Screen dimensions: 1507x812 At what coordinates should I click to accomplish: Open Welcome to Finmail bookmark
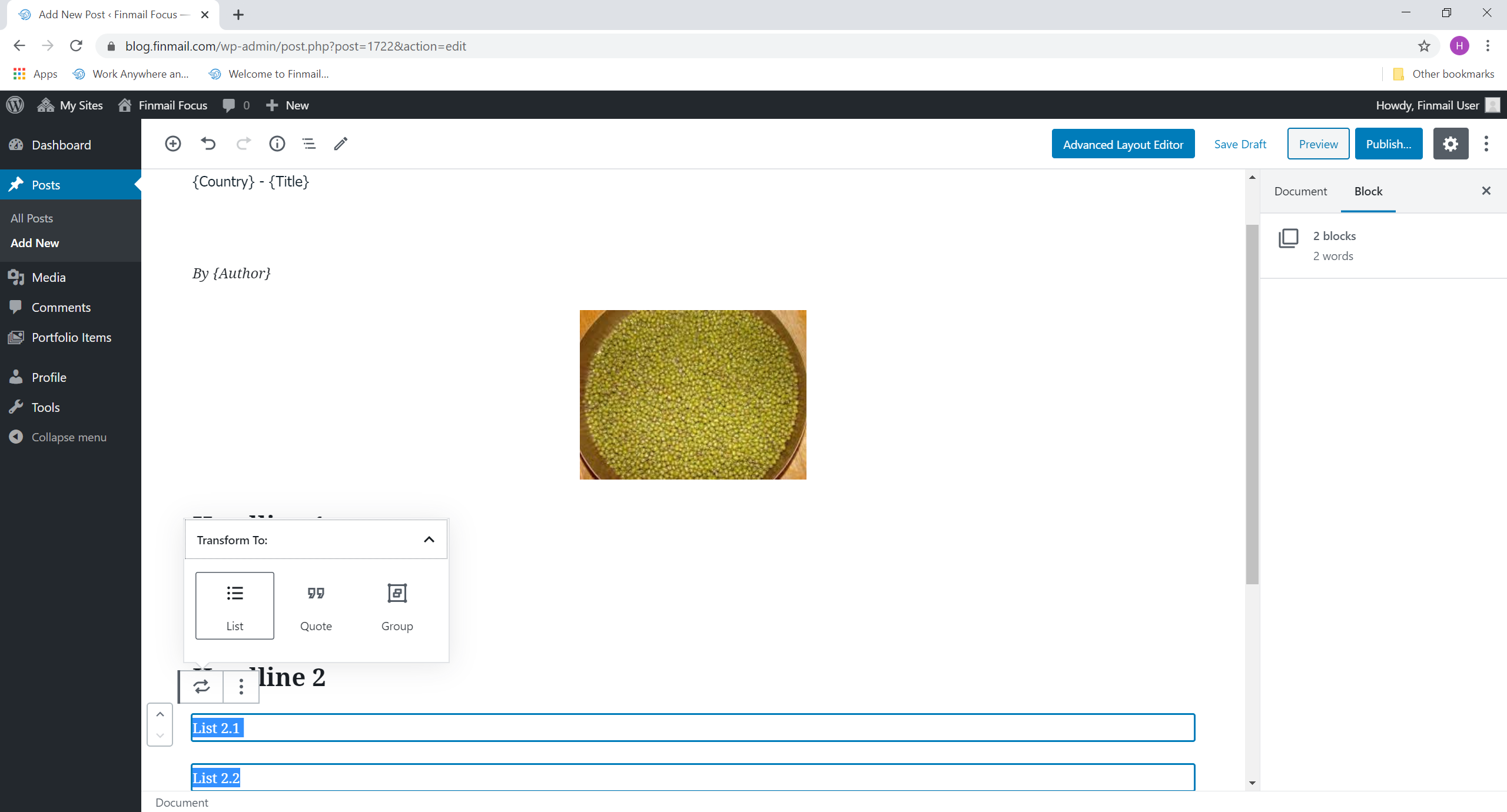coord(268,74)
